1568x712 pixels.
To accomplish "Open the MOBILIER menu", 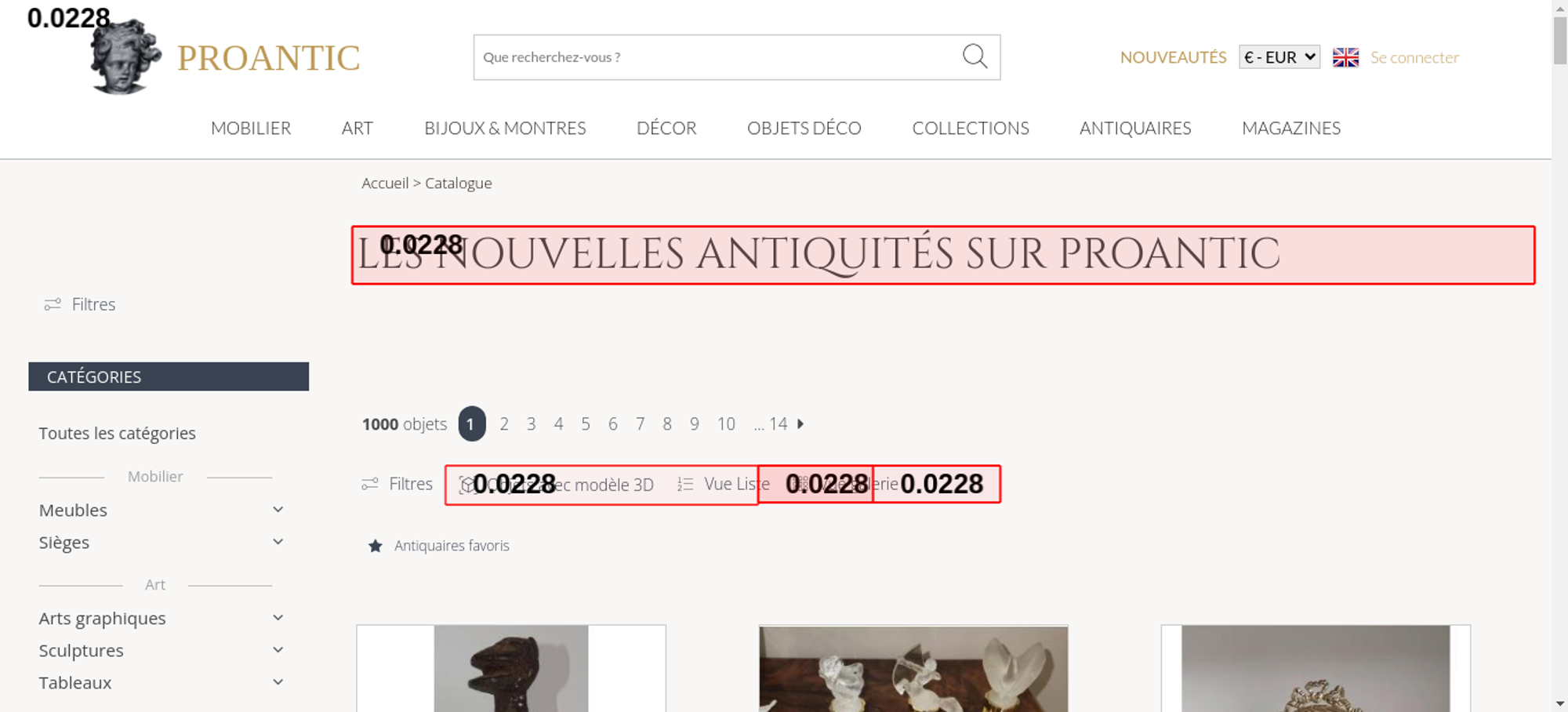I will [251, 128].
